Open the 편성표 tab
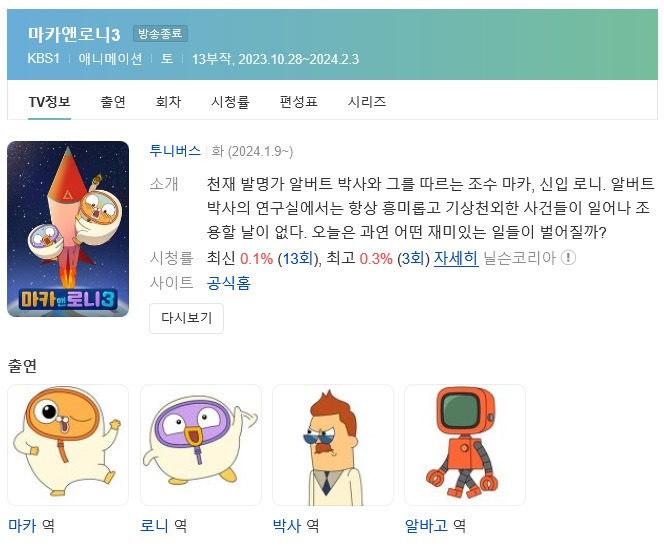This screenshot has height=548, width=664. coord(299,102)
